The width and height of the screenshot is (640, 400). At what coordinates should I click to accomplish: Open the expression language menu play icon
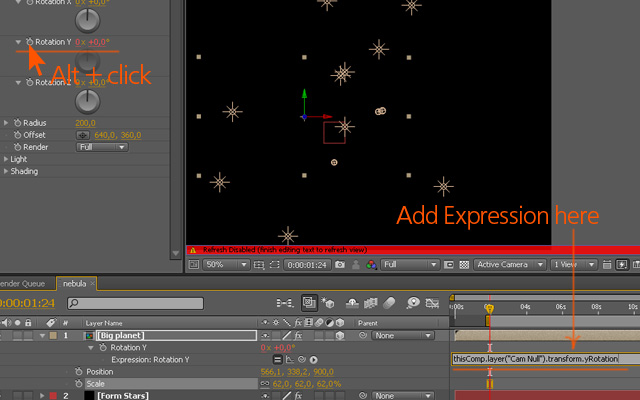313,360
